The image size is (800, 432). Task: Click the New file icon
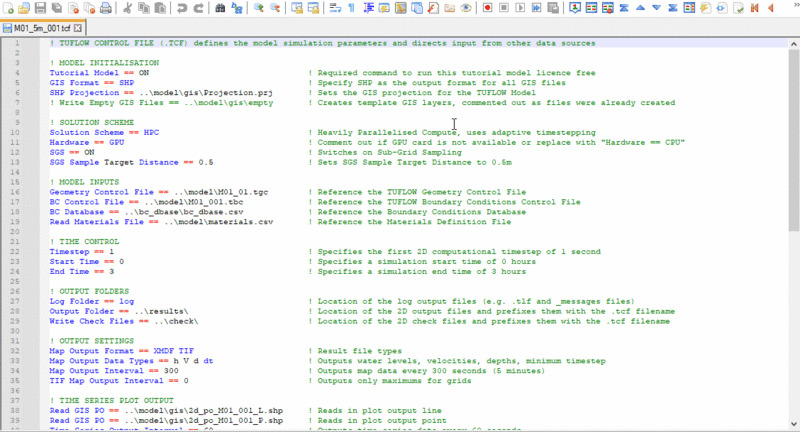click(x=9, y=8)
